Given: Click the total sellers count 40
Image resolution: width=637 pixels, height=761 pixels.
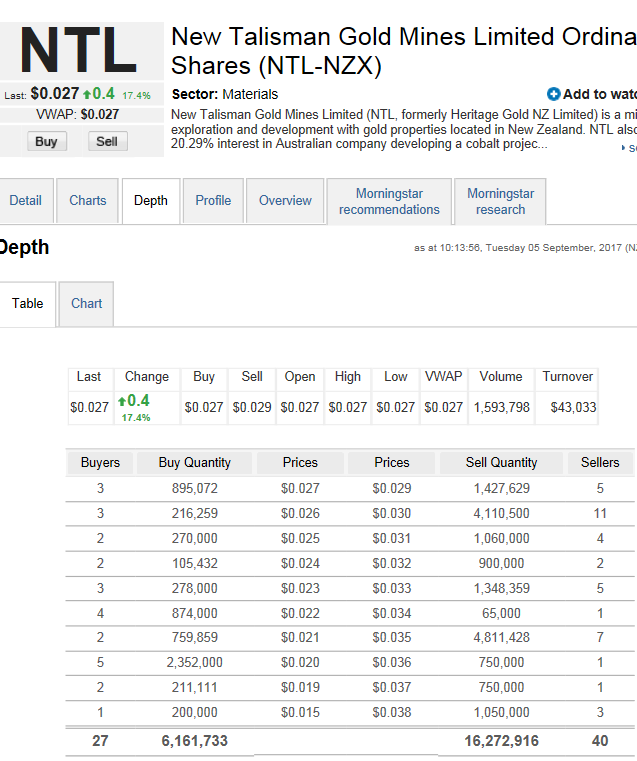Looking at the screenshot, I should pyautogui.click(x=600, y=741).
